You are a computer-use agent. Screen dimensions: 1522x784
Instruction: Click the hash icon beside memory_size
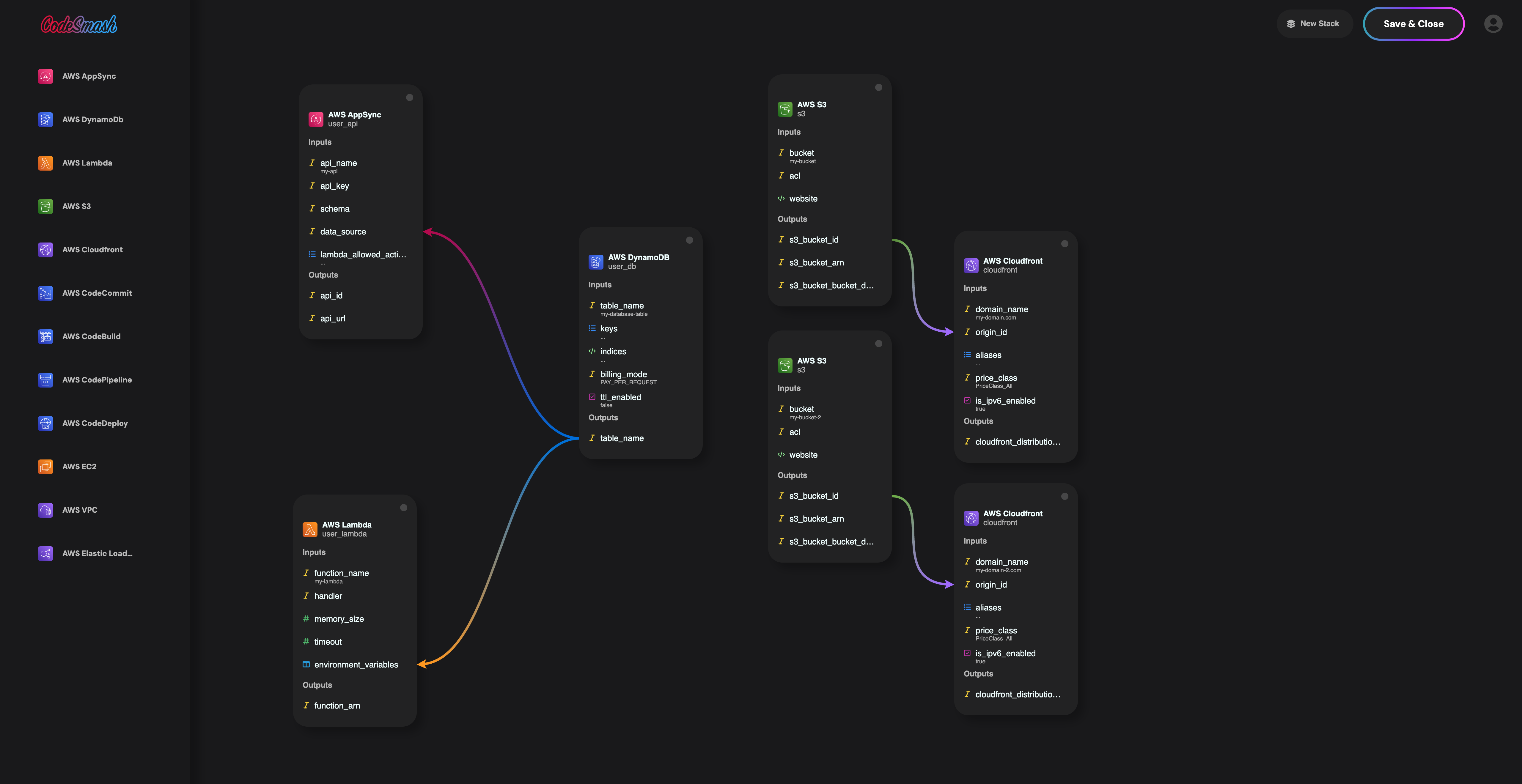pos(306,618)
